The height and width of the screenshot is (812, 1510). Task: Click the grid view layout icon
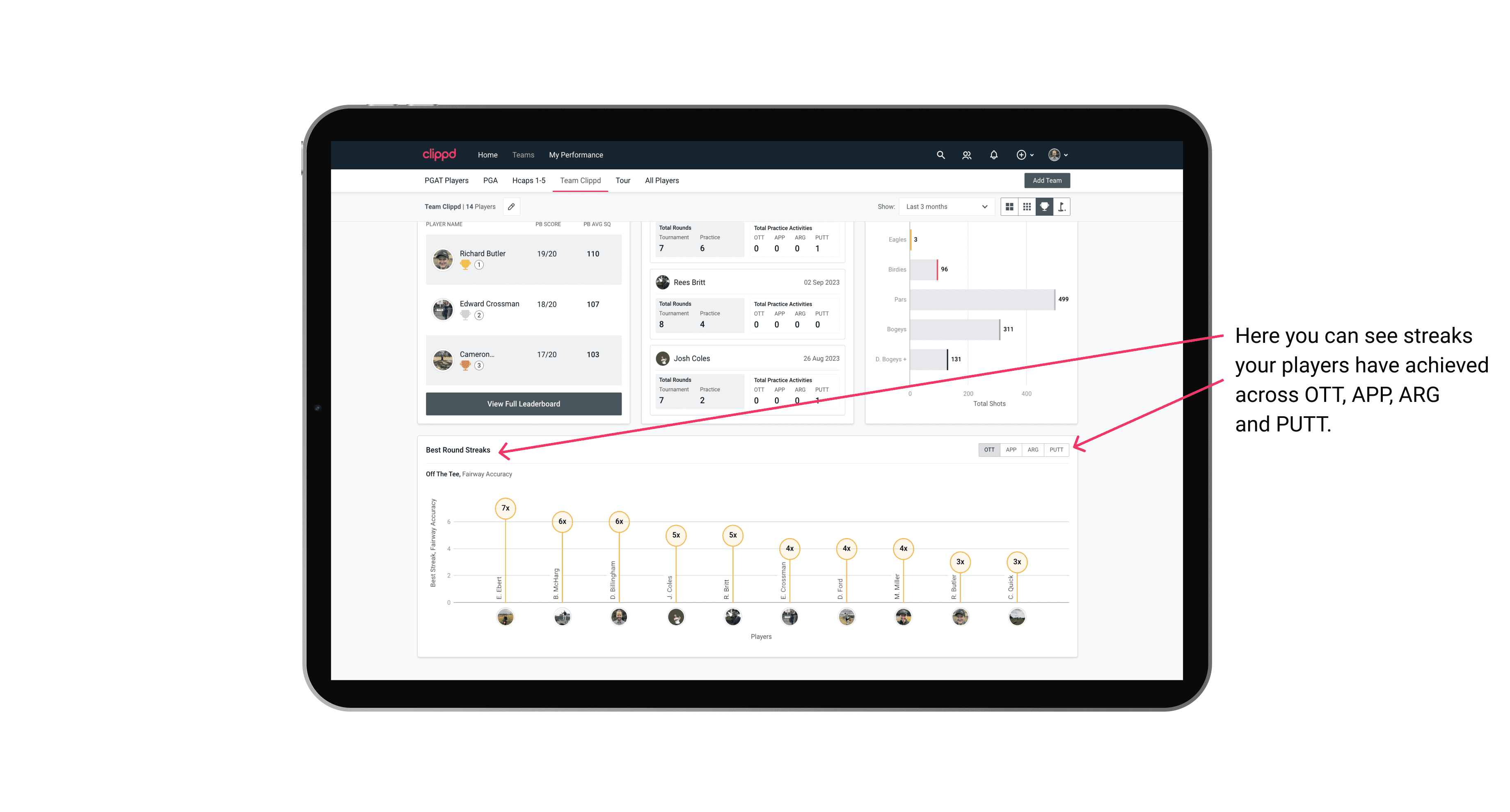(x=1009, y=207)
